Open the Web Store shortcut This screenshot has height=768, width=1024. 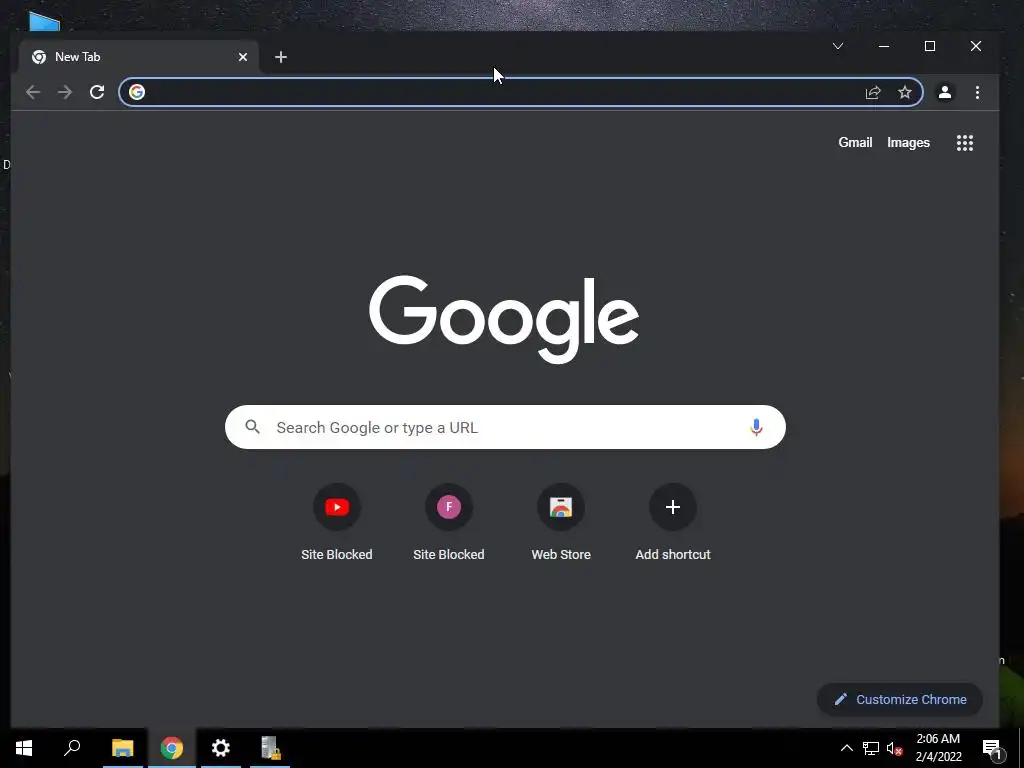(561, 522)
